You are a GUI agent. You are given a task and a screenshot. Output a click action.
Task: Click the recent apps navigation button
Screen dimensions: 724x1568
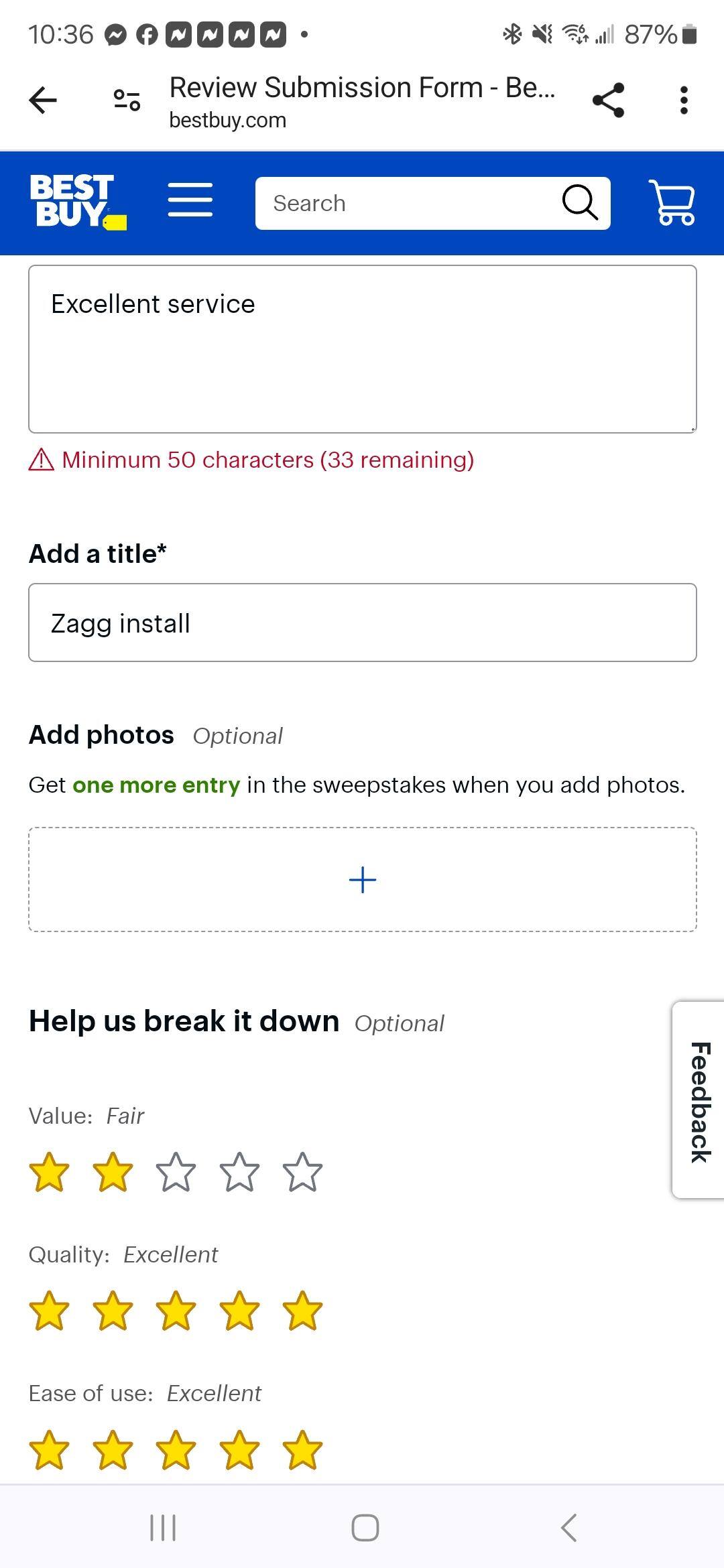[x=163, y=1528]
